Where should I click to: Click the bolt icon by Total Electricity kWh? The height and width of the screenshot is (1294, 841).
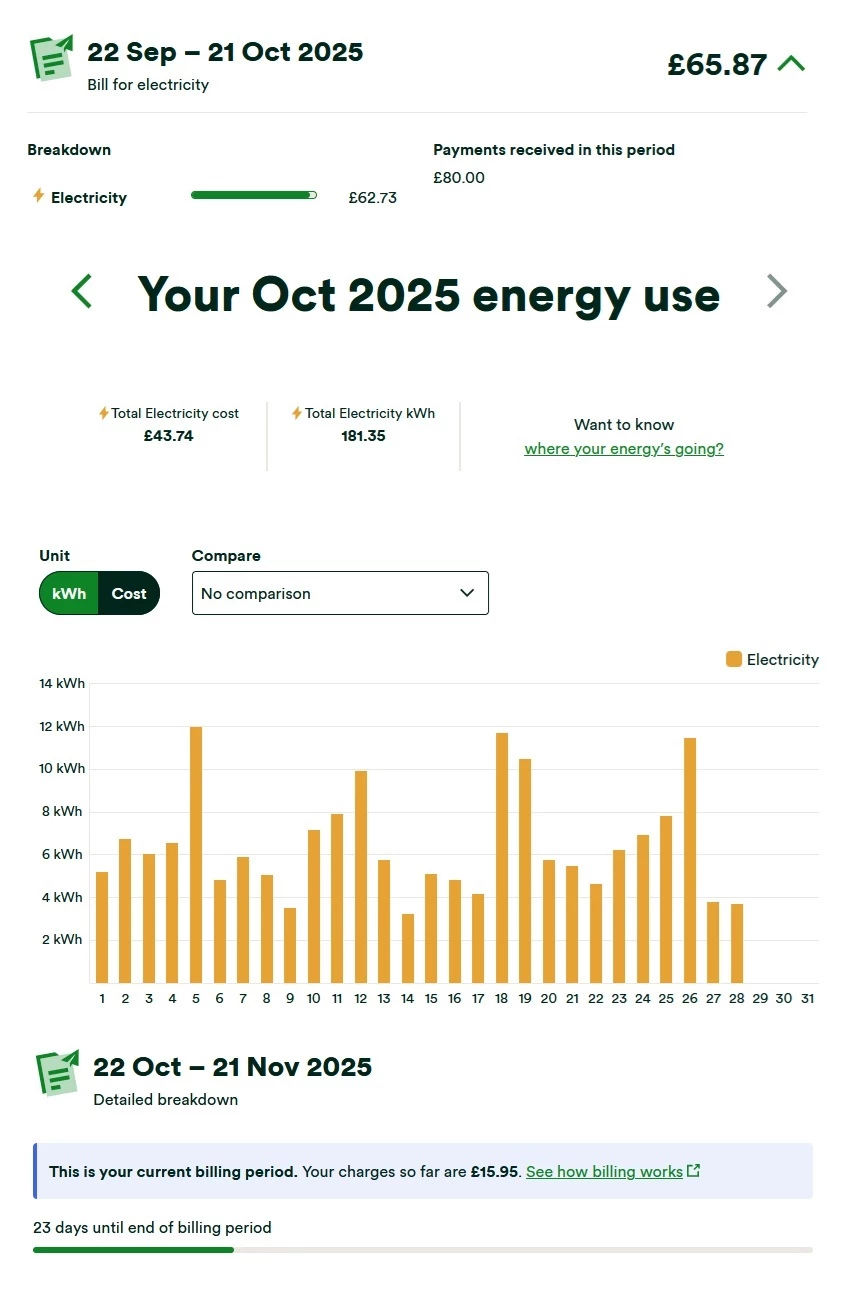click(x=296, y=413)
